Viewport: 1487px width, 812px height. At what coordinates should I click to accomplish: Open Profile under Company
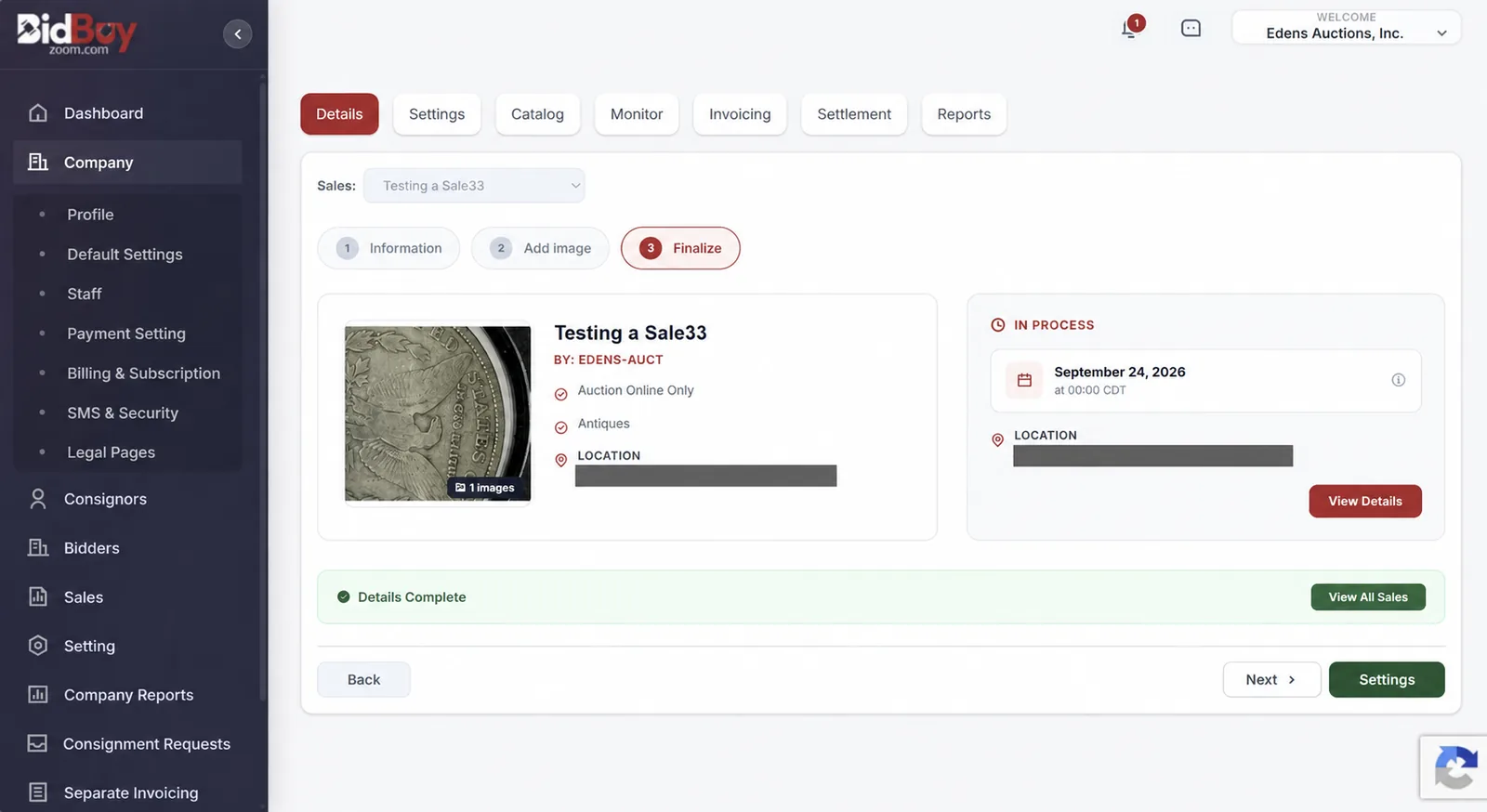tap(90, 215)
